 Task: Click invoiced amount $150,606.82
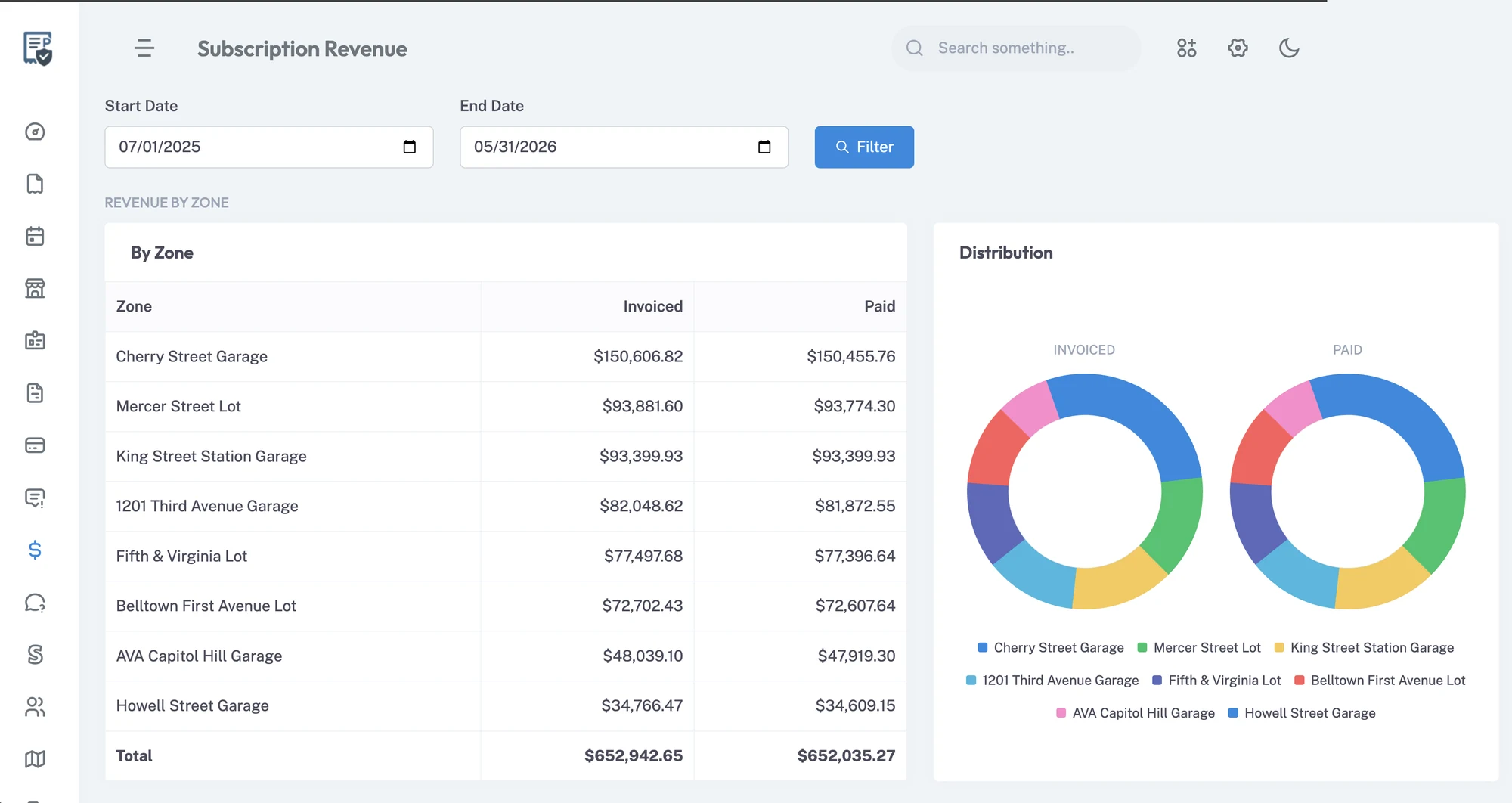[x=638, y=357]
